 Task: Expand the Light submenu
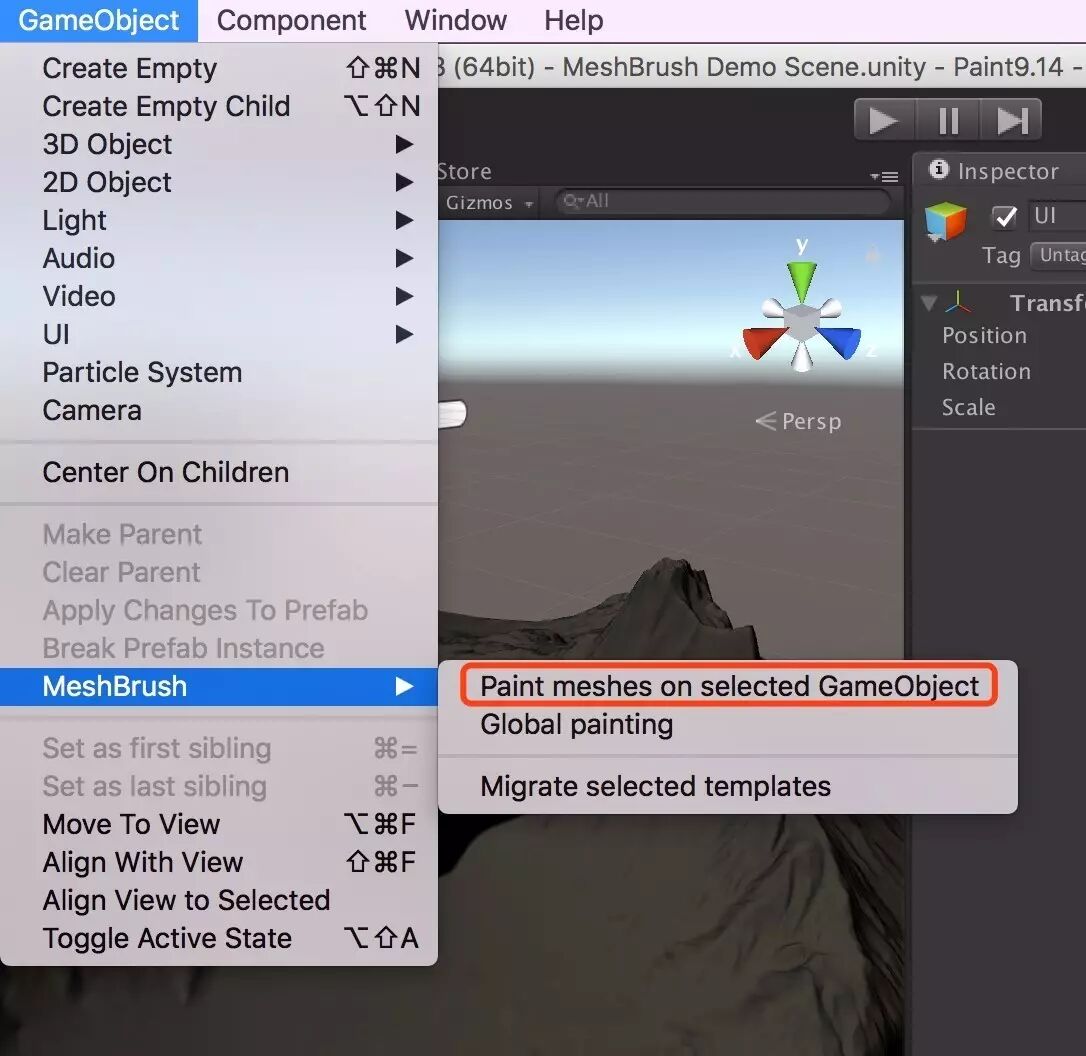219,220
